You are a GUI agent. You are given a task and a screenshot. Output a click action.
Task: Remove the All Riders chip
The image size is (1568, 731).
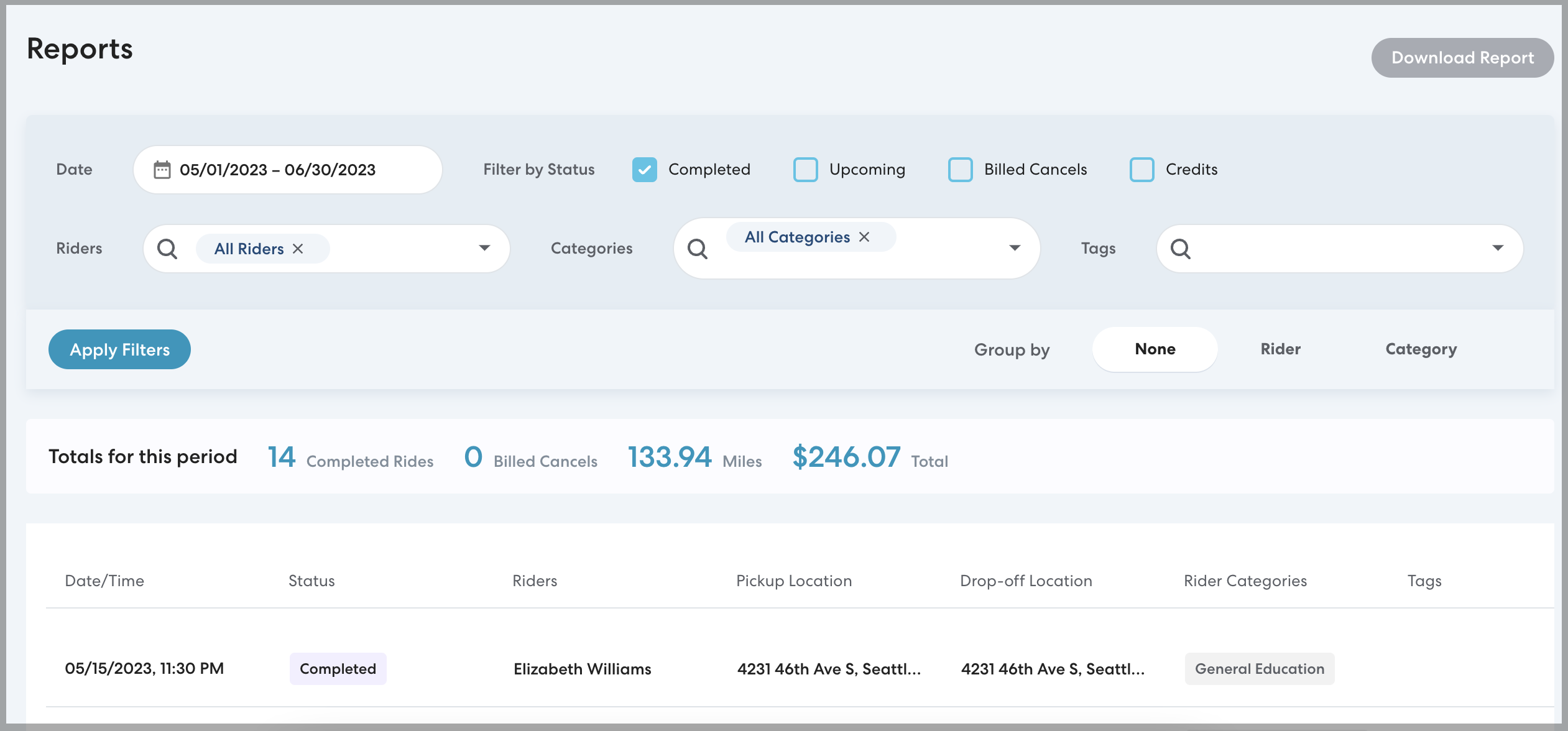point(298,249)
